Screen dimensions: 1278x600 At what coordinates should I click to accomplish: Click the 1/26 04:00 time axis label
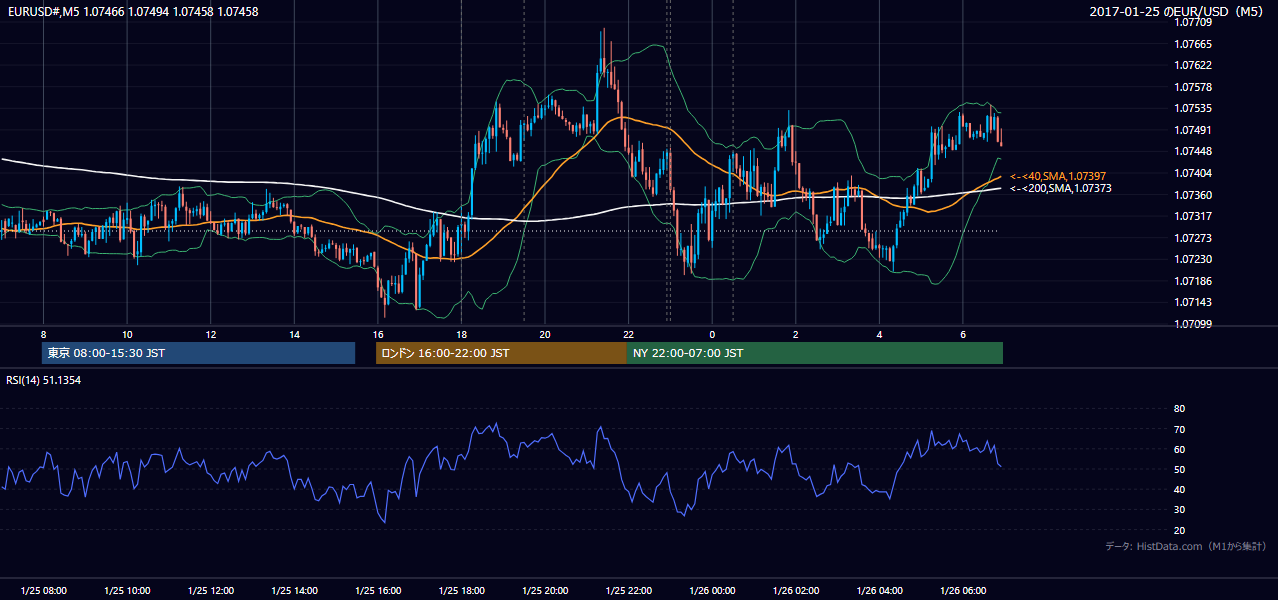coord(880,591)
